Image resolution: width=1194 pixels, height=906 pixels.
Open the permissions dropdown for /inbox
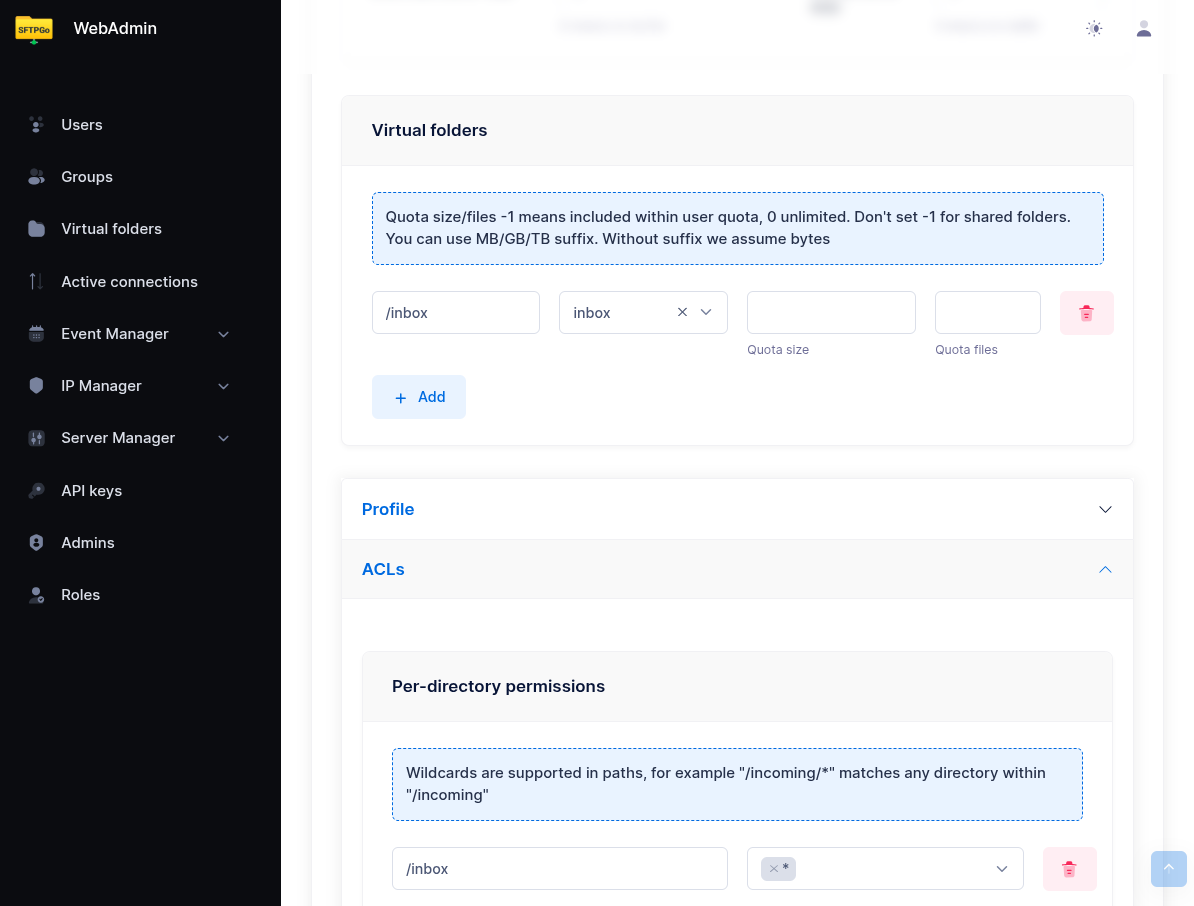(x=1001, y=869)
